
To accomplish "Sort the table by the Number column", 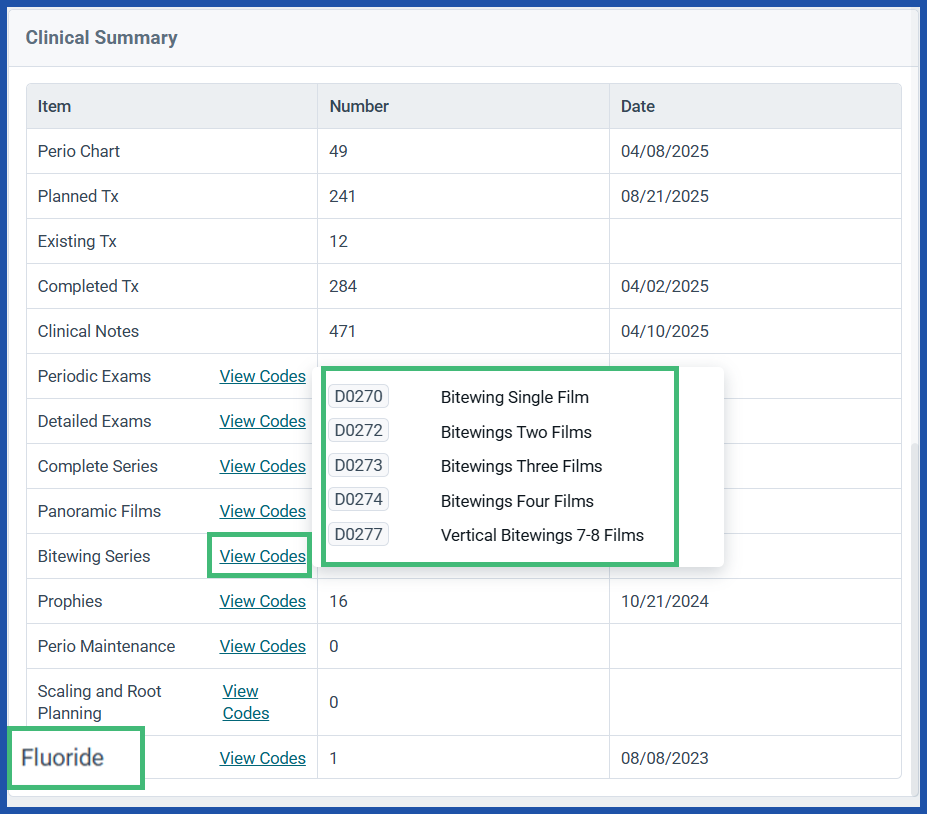I will coord(359,106).
